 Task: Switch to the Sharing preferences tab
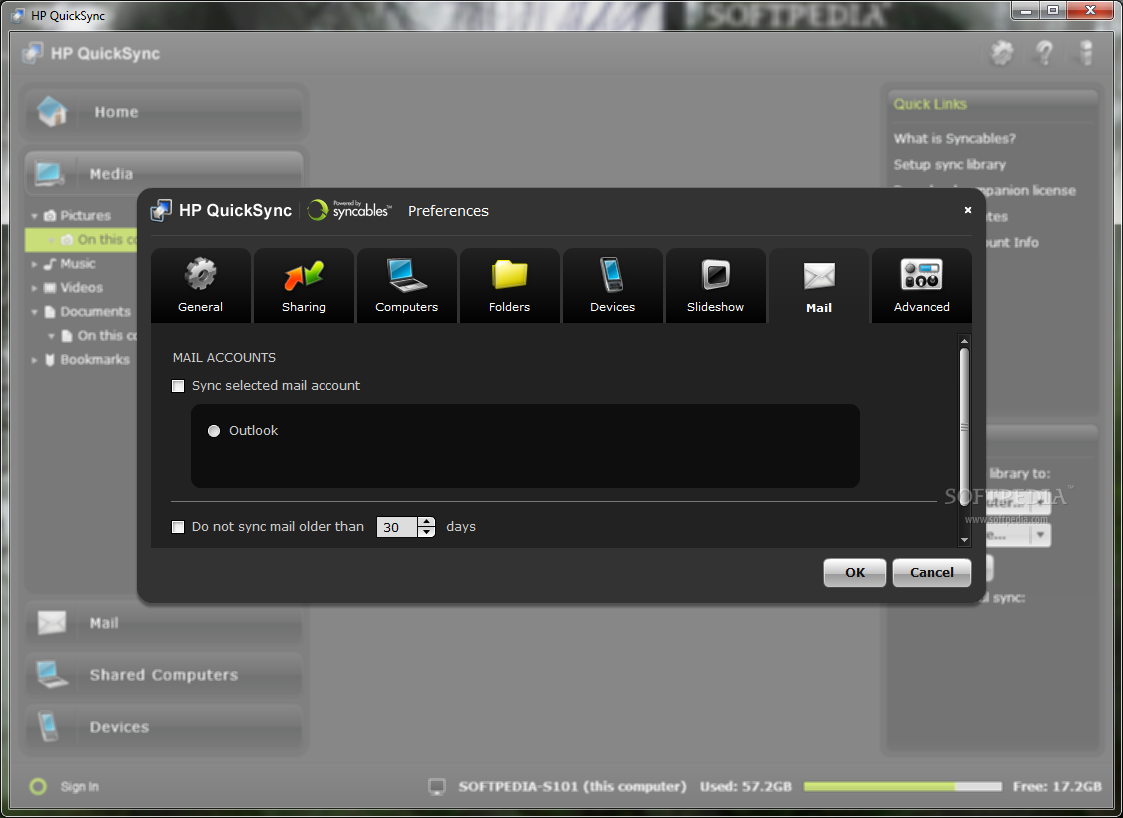click(304, 286)
